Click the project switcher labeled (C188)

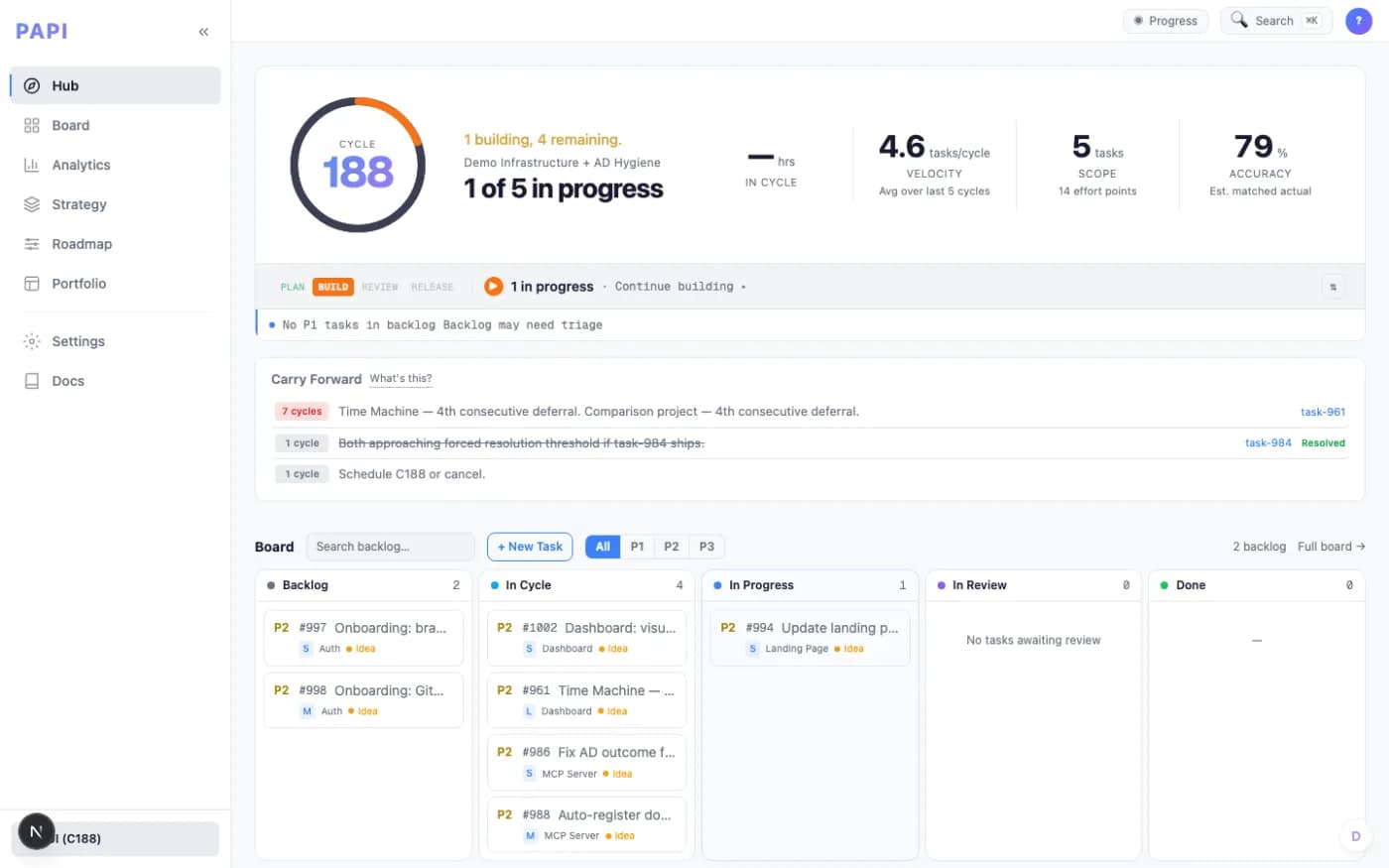[x=115, y=838]
